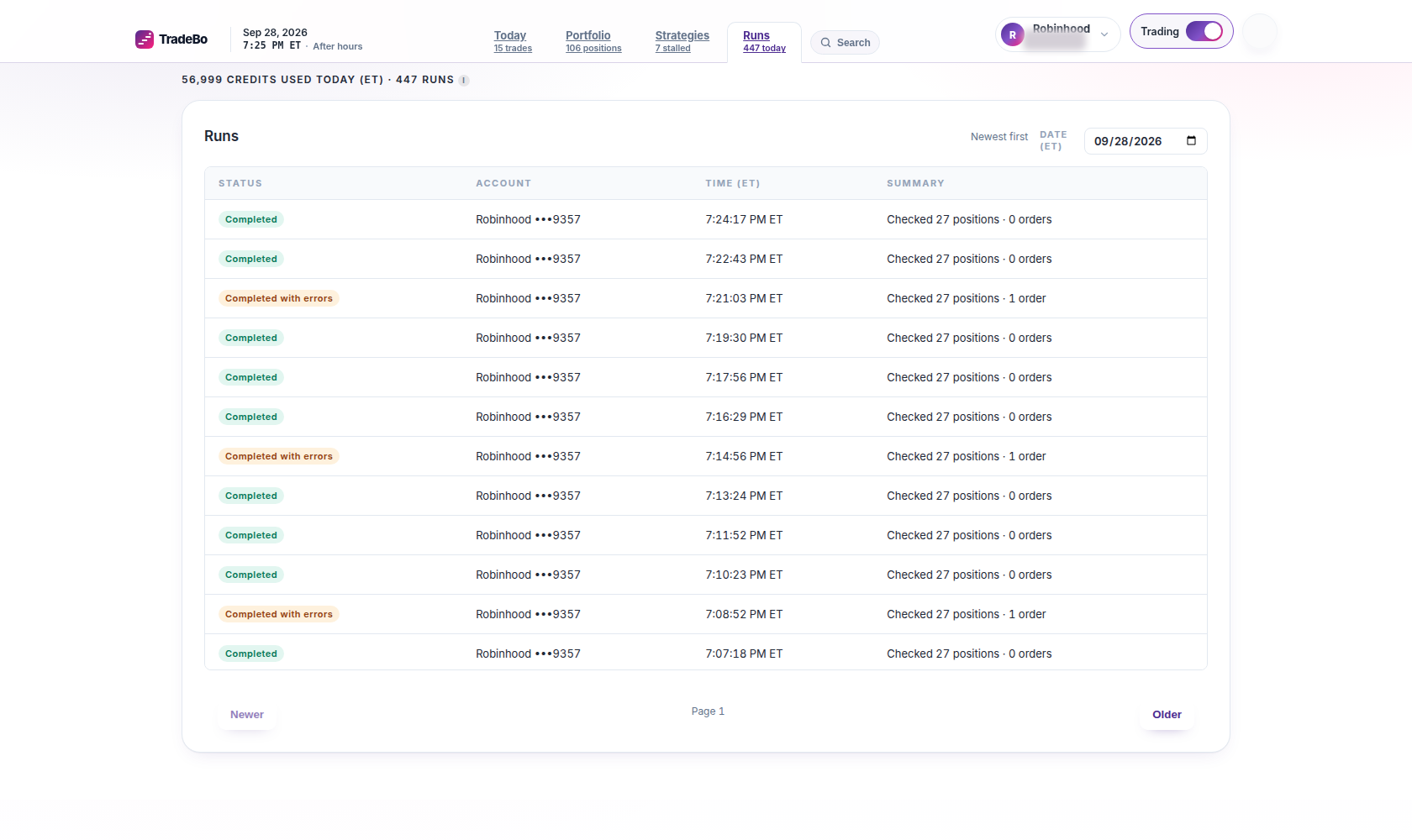This screenshot has height=840, width=1412.
Task: Open the 7 stalled link
Action: pos(673,49)
